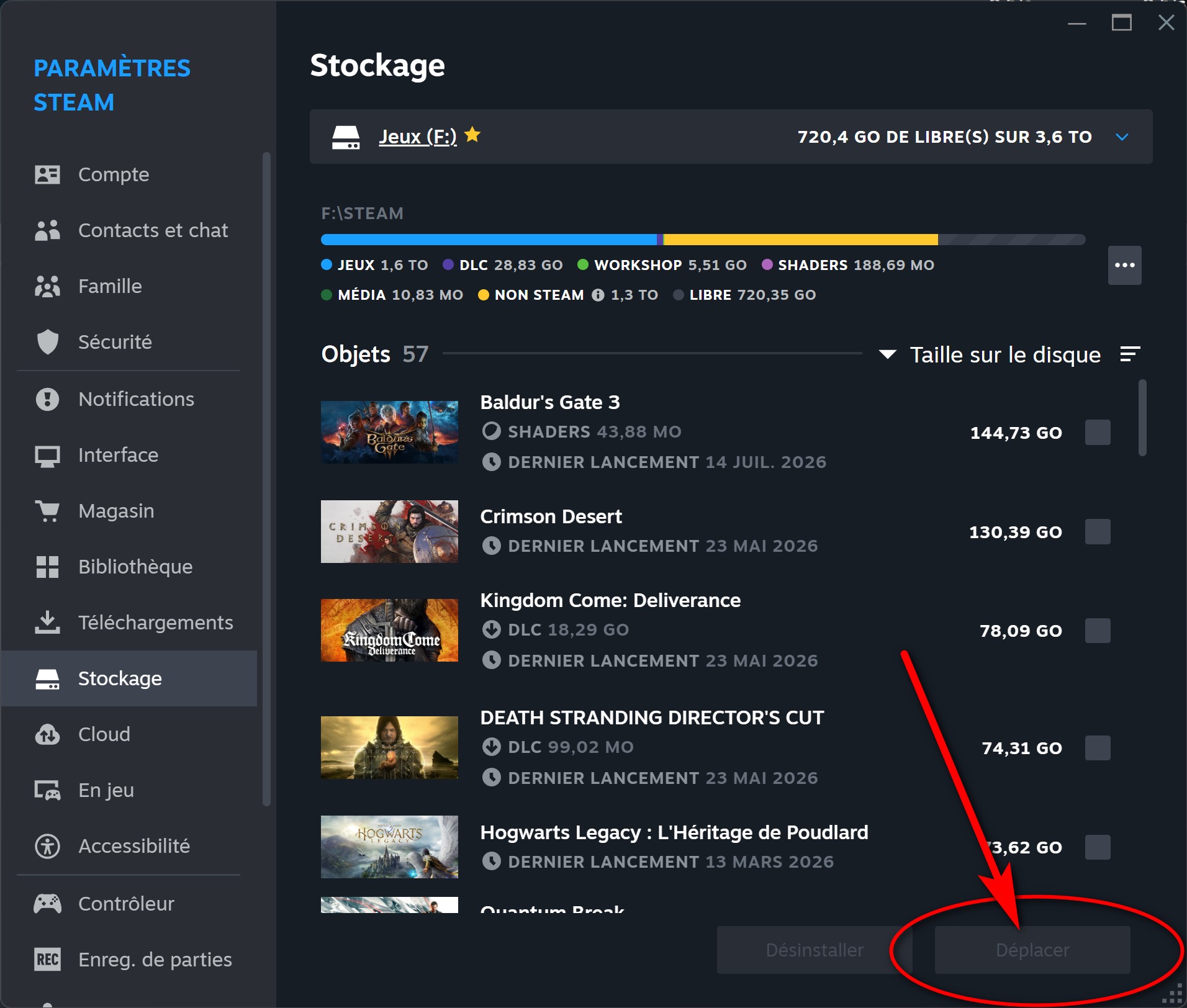This screenshot has width=1187, height=1008.
Task: Click the REC game recording icon
Action: (48, 960)
